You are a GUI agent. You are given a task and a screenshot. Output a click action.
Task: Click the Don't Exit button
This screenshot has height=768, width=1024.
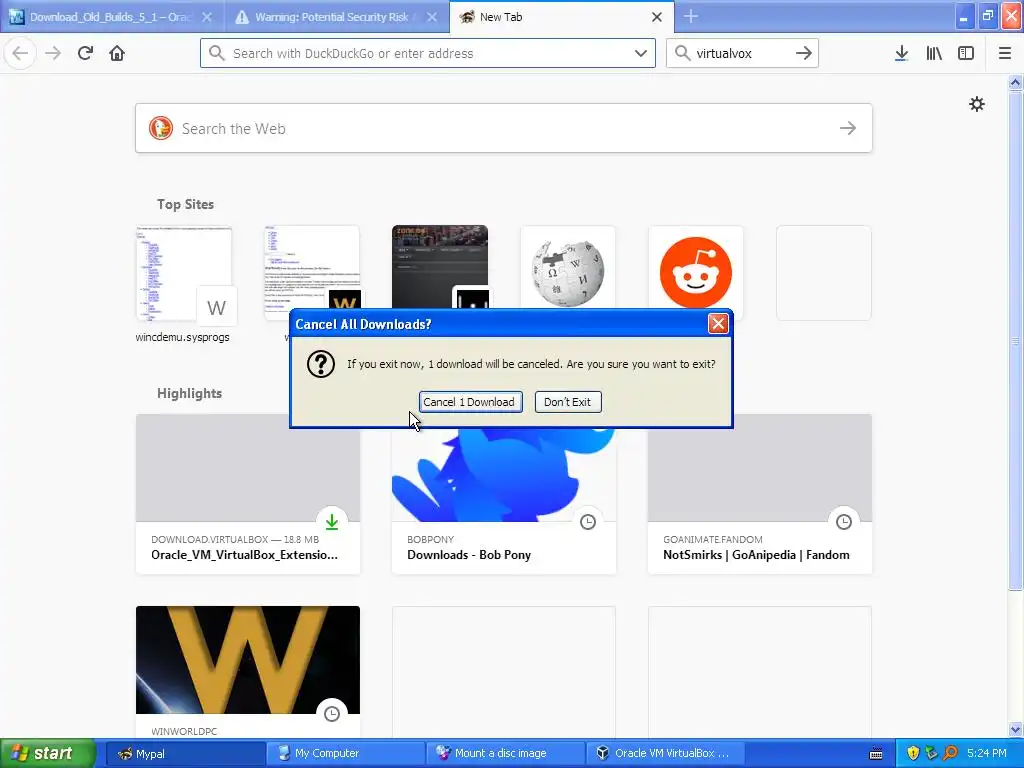pos(568,402)
